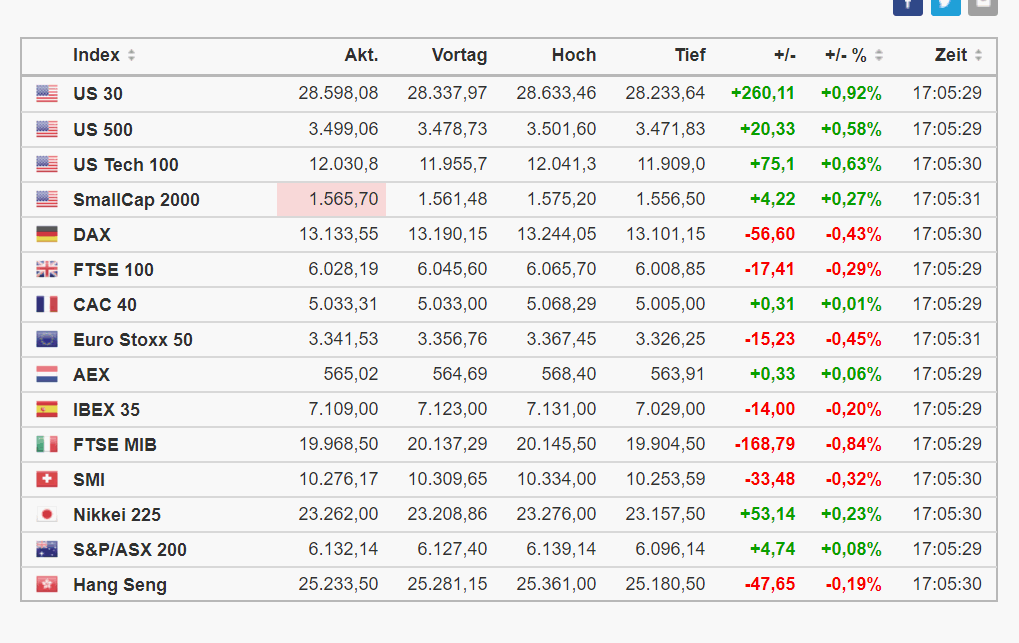Open the Euro Stoxx 50 index link

(x=133, y=339)
